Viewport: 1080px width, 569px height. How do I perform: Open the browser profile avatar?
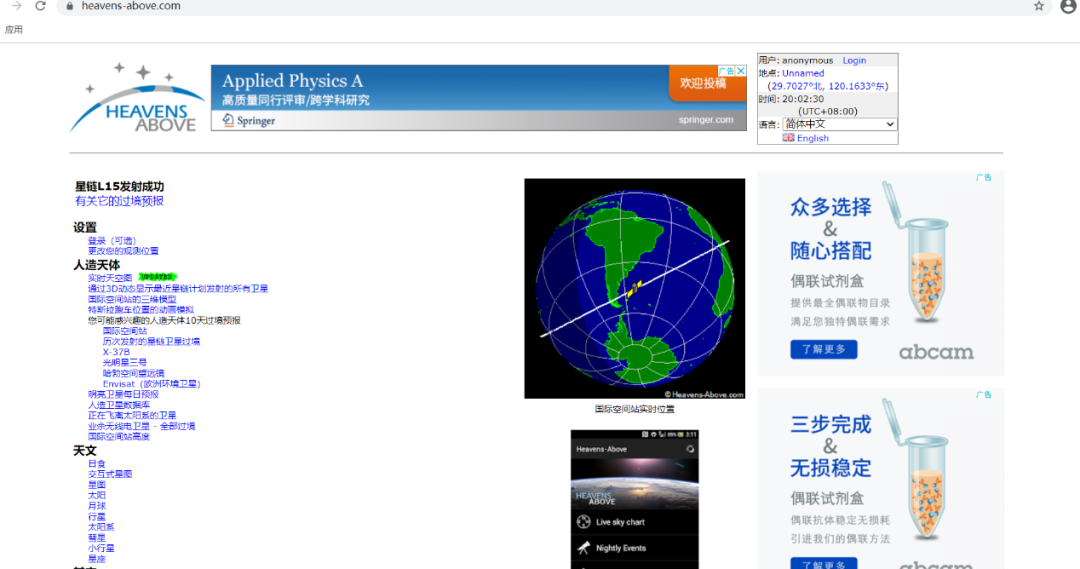[1068, 6]
